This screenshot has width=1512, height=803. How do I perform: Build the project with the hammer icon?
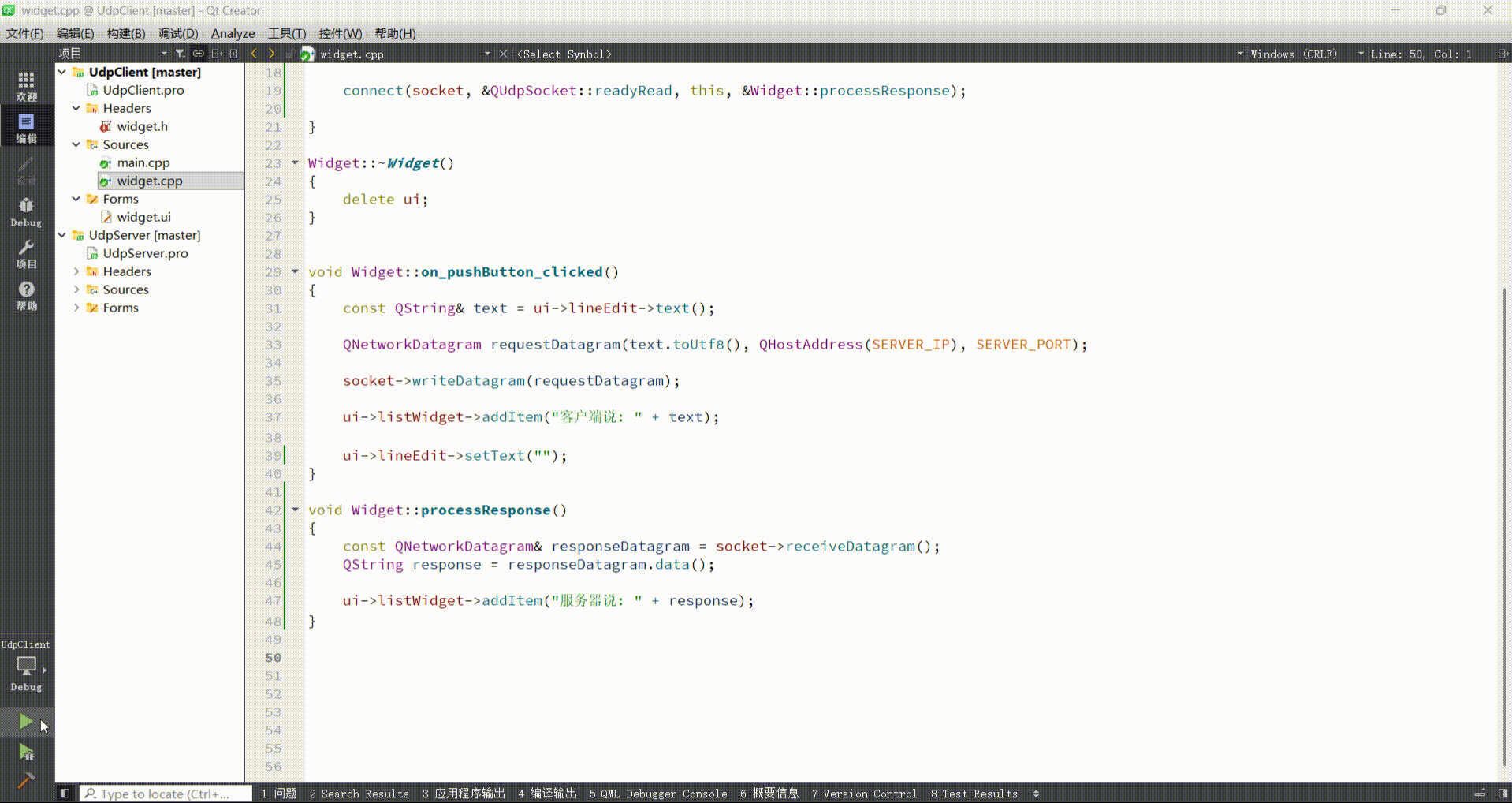[x=25, y=780]
